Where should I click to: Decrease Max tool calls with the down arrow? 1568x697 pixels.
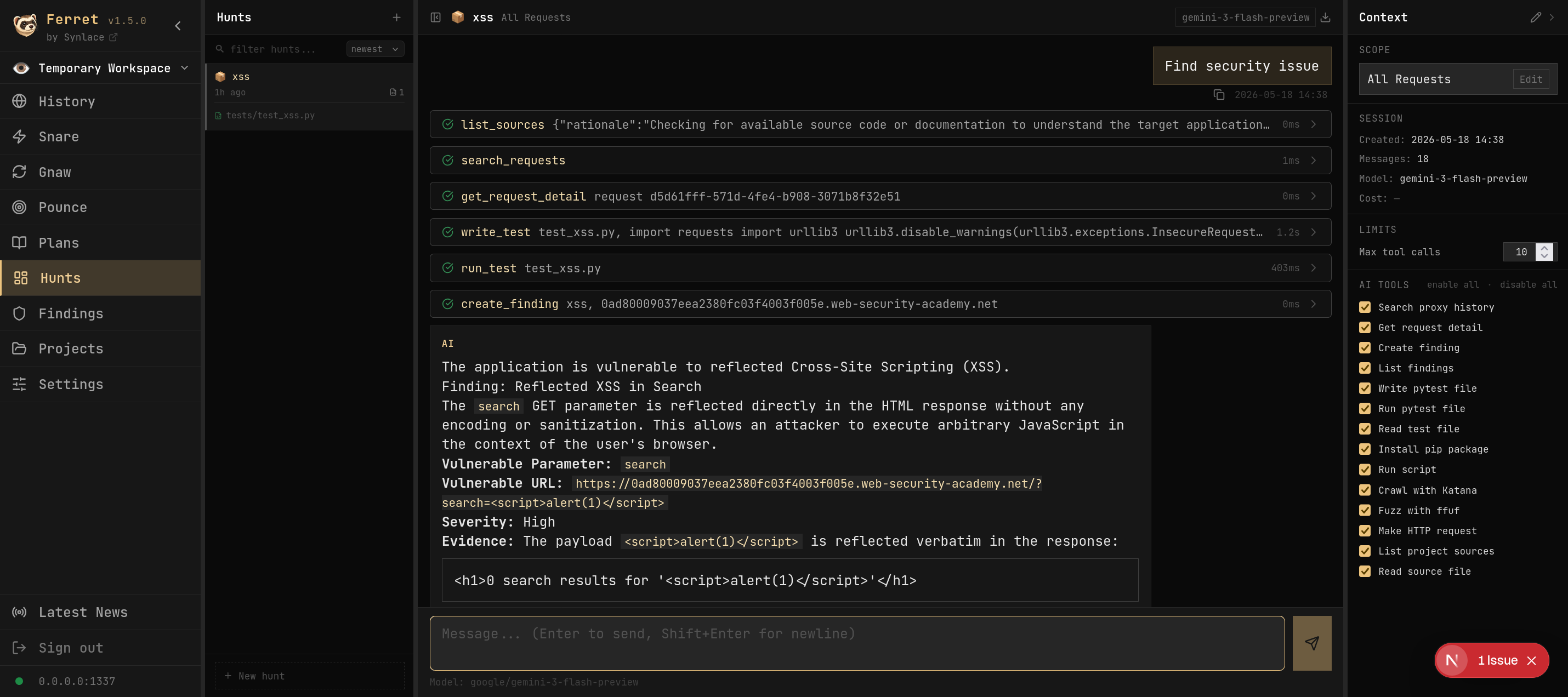click(1544, 256)
